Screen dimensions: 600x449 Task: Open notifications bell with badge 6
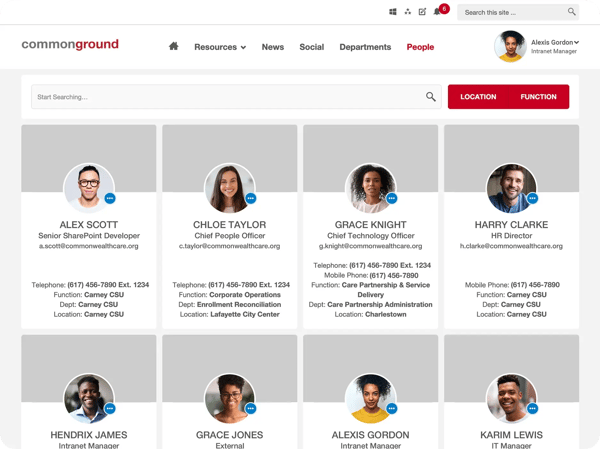tap(437, 12)
